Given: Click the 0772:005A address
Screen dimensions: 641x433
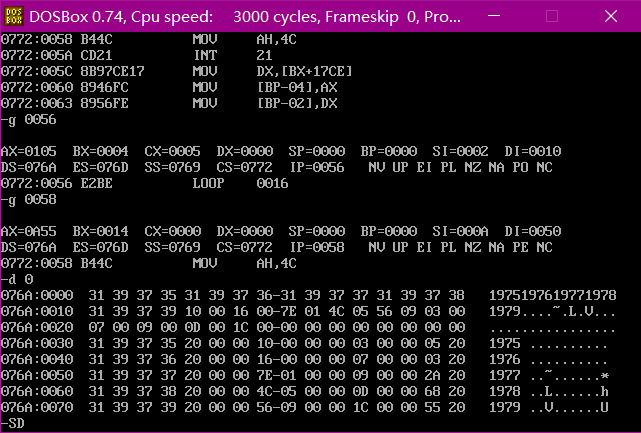Looking at the screenshot, I should pyautogui.click(x=36, y=55).
